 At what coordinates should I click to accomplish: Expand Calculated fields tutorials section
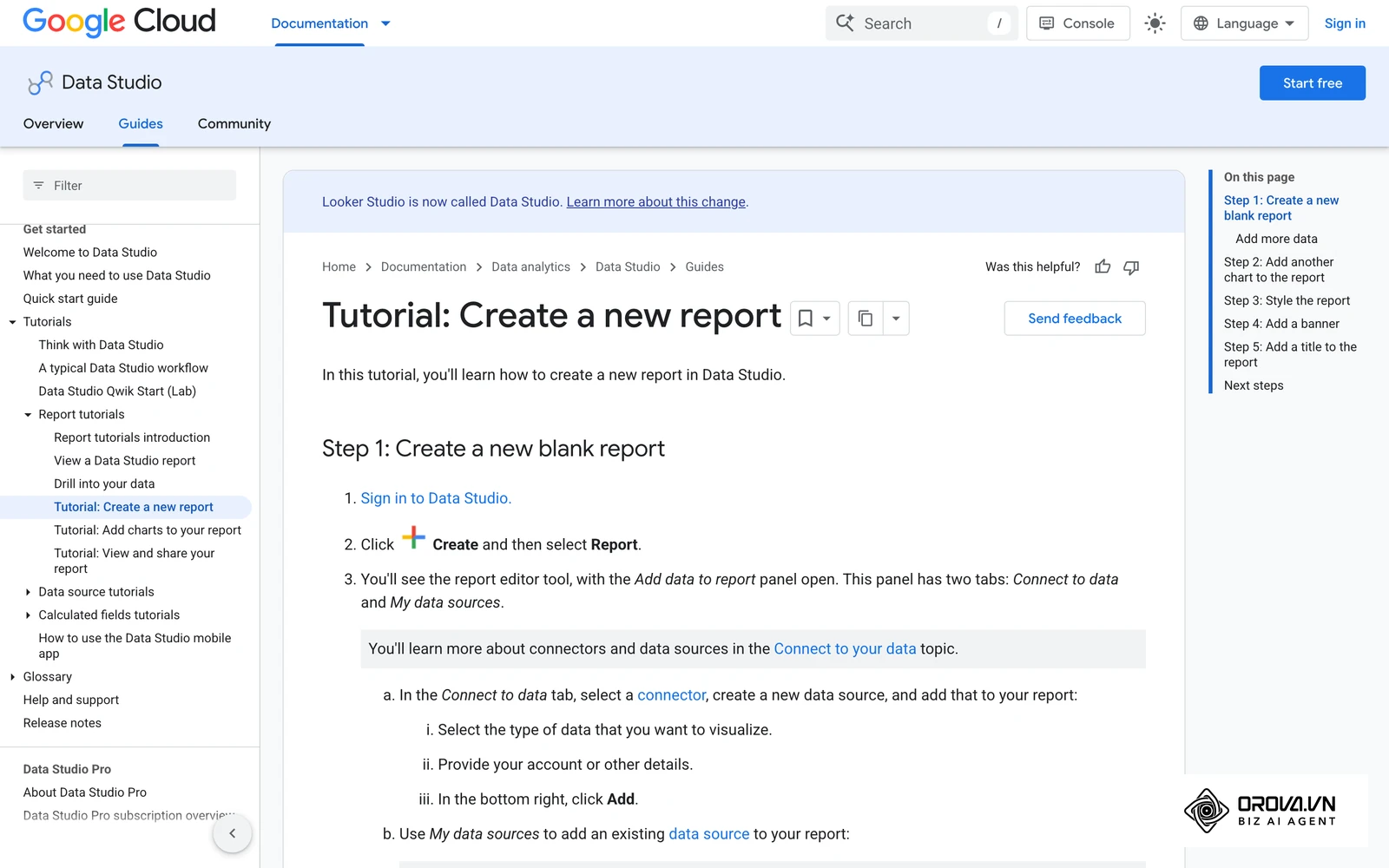coord(28,615)
